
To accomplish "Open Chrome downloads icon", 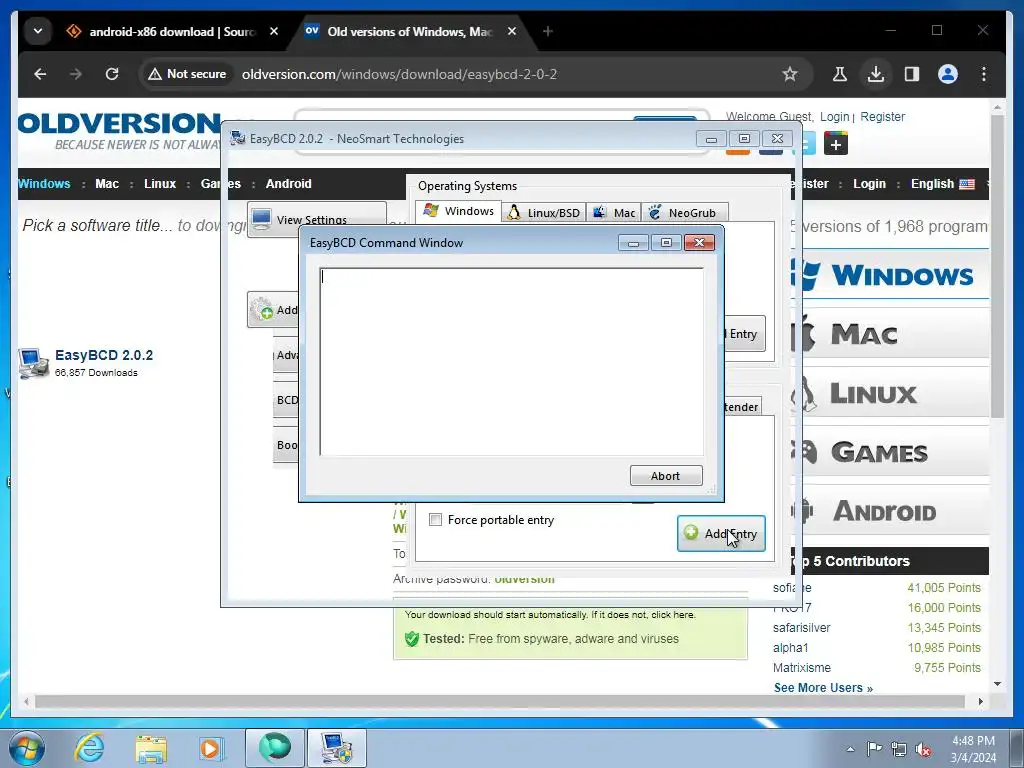I will (876, 74).
